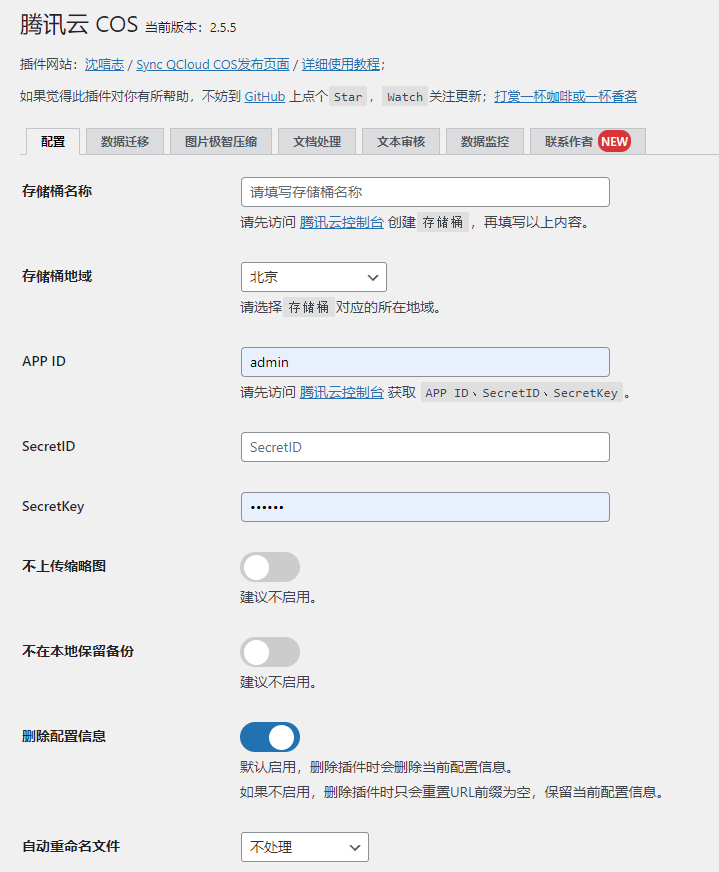
Task: Click the Watch code label
Action: [x=405, y=97]
